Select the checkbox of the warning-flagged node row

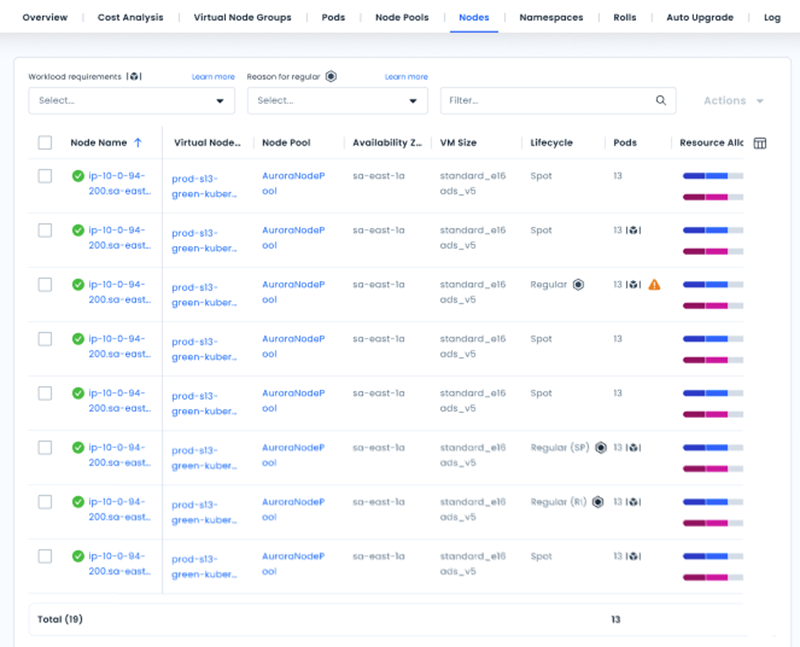45,285
